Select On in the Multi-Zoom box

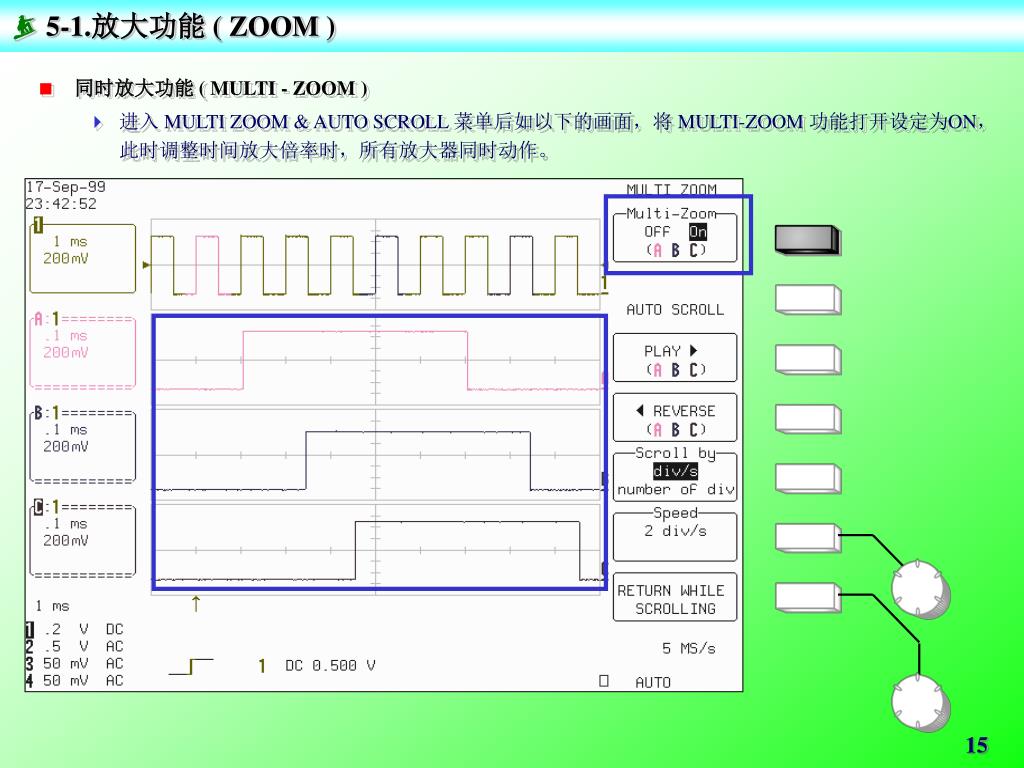pyautogui.click(x=697, y=232)
